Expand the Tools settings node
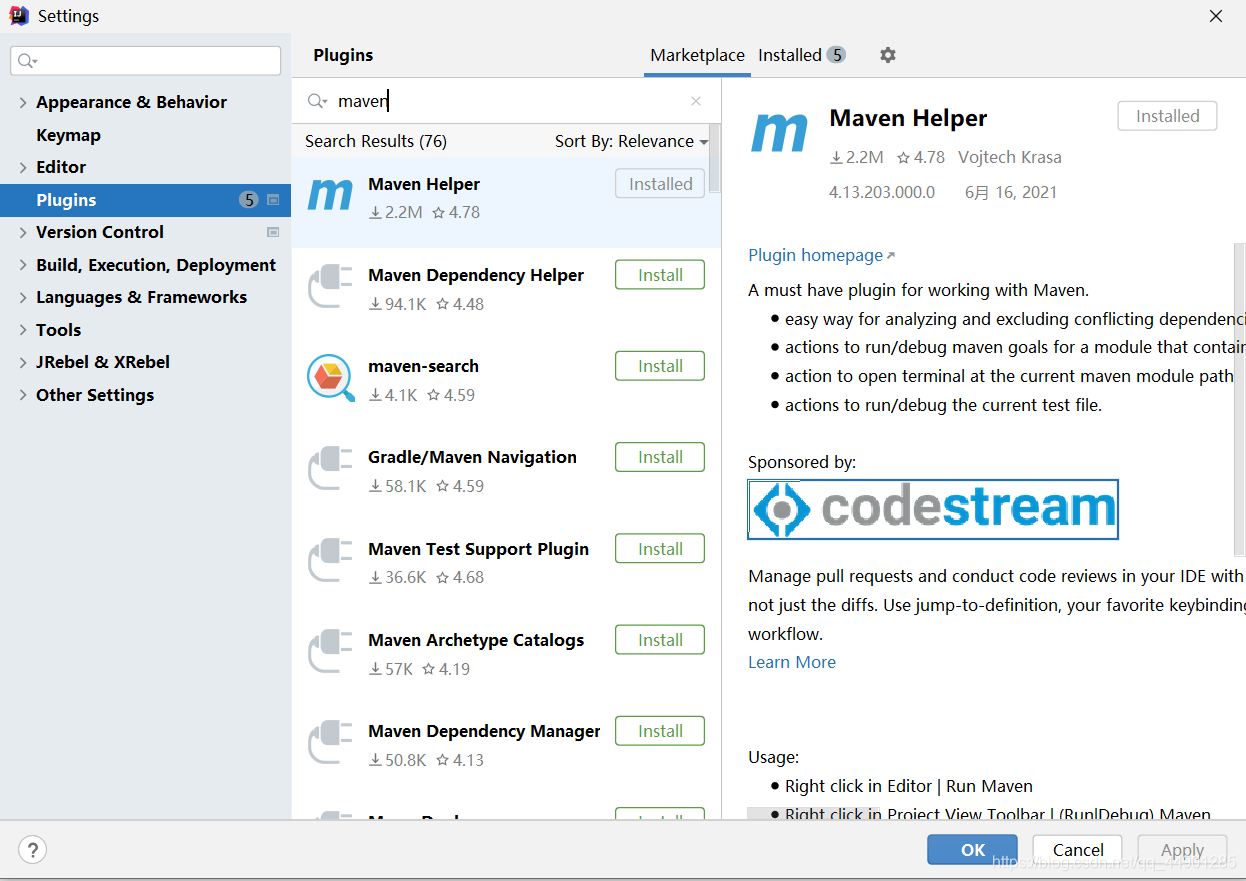Image resolution: width=1246 pixels, height=881 pixels. pyautogui.click(x=23, y=330)
